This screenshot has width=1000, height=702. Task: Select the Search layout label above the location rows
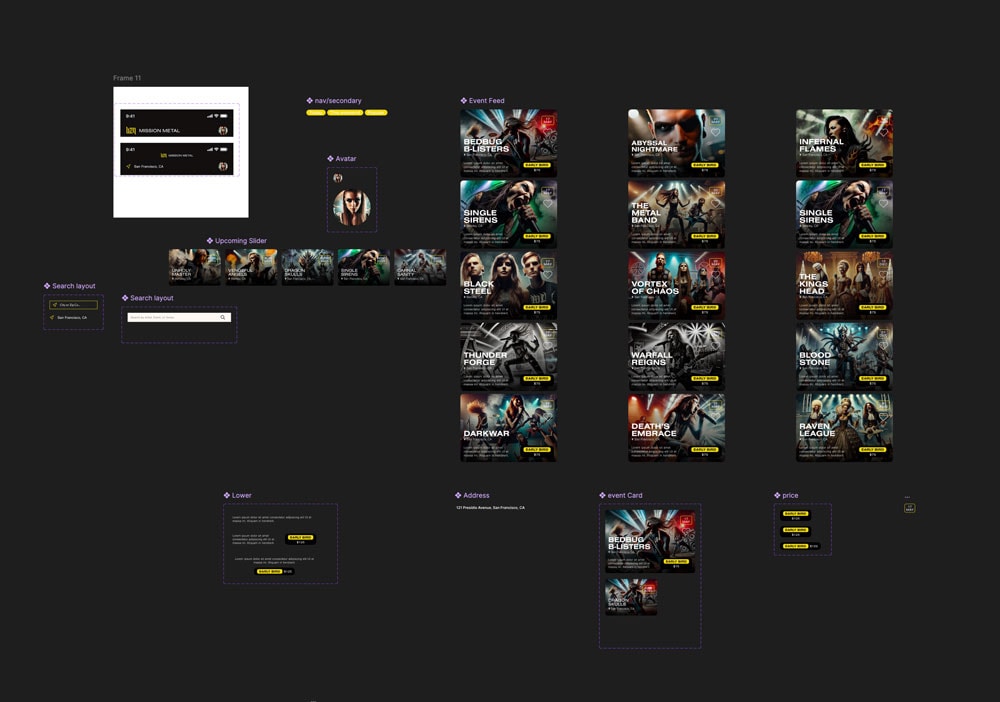(74, 286)
